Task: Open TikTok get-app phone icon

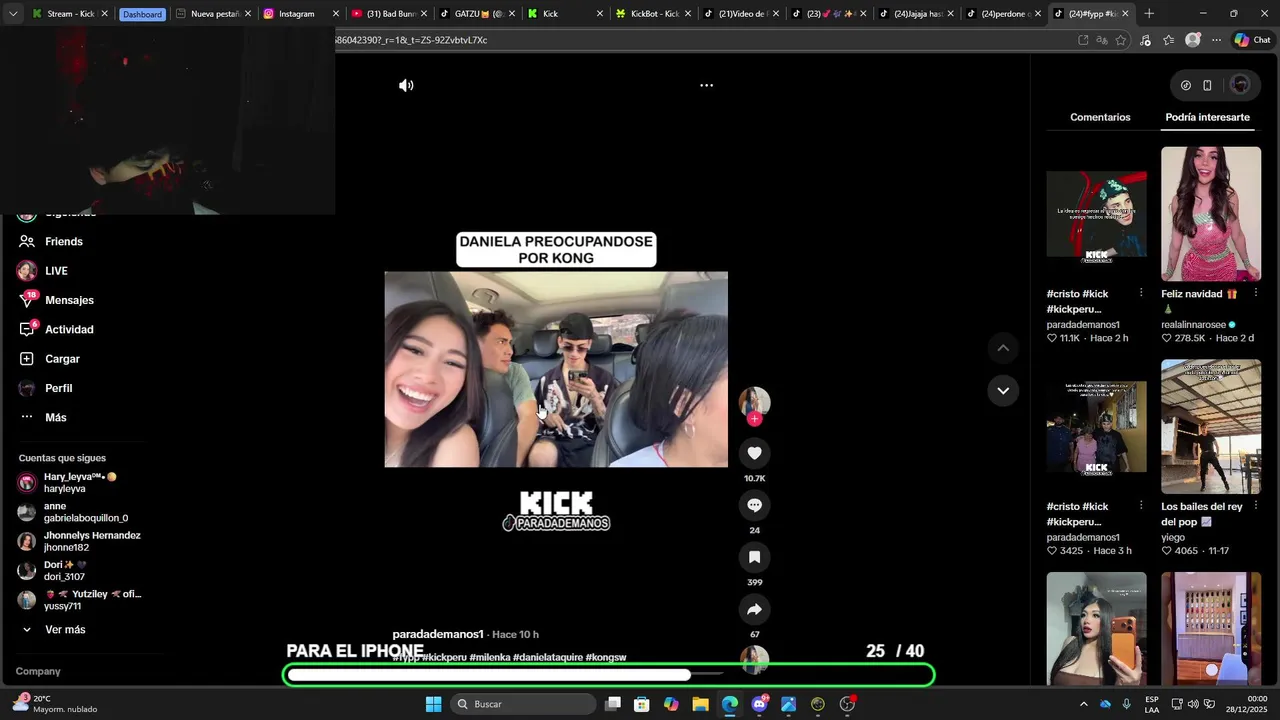Action: (1207, 85)
